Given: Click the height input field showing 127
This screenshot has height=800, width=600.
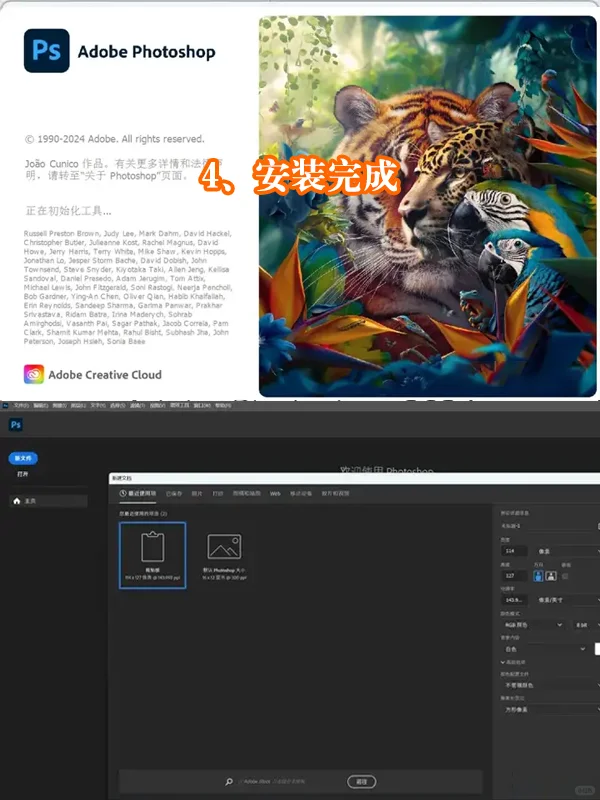Looking at the screenshot, I should click(514, 576).
